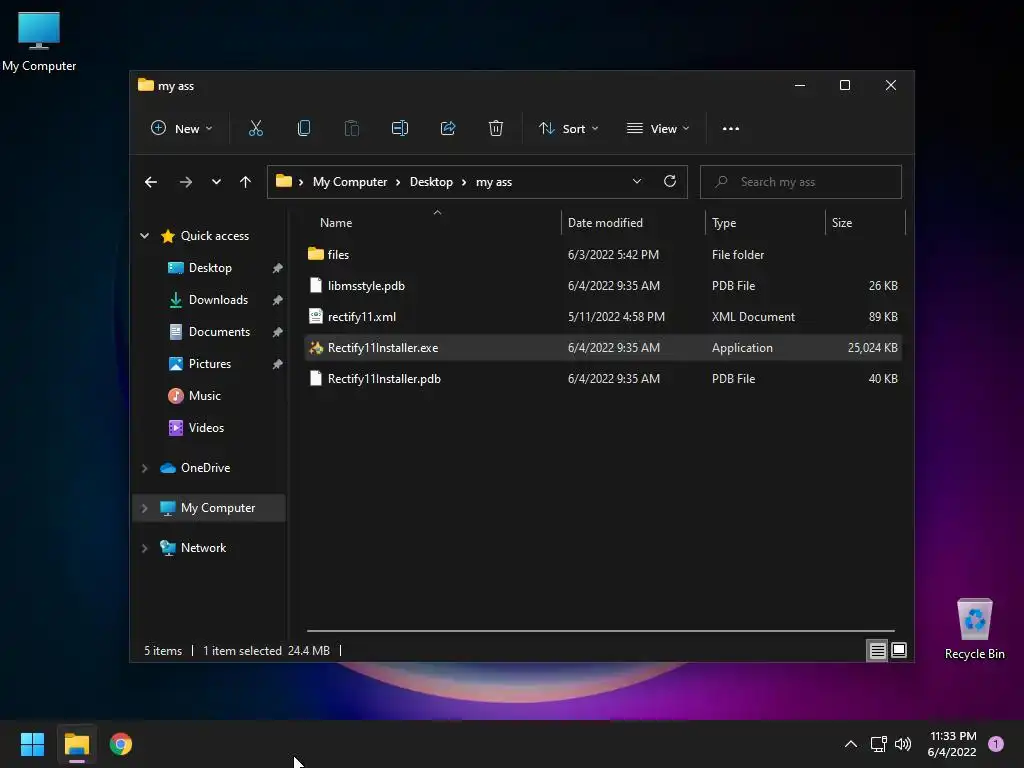
Task: Click Desktop breadcrumb in address bar
Action: click(431, 182)
